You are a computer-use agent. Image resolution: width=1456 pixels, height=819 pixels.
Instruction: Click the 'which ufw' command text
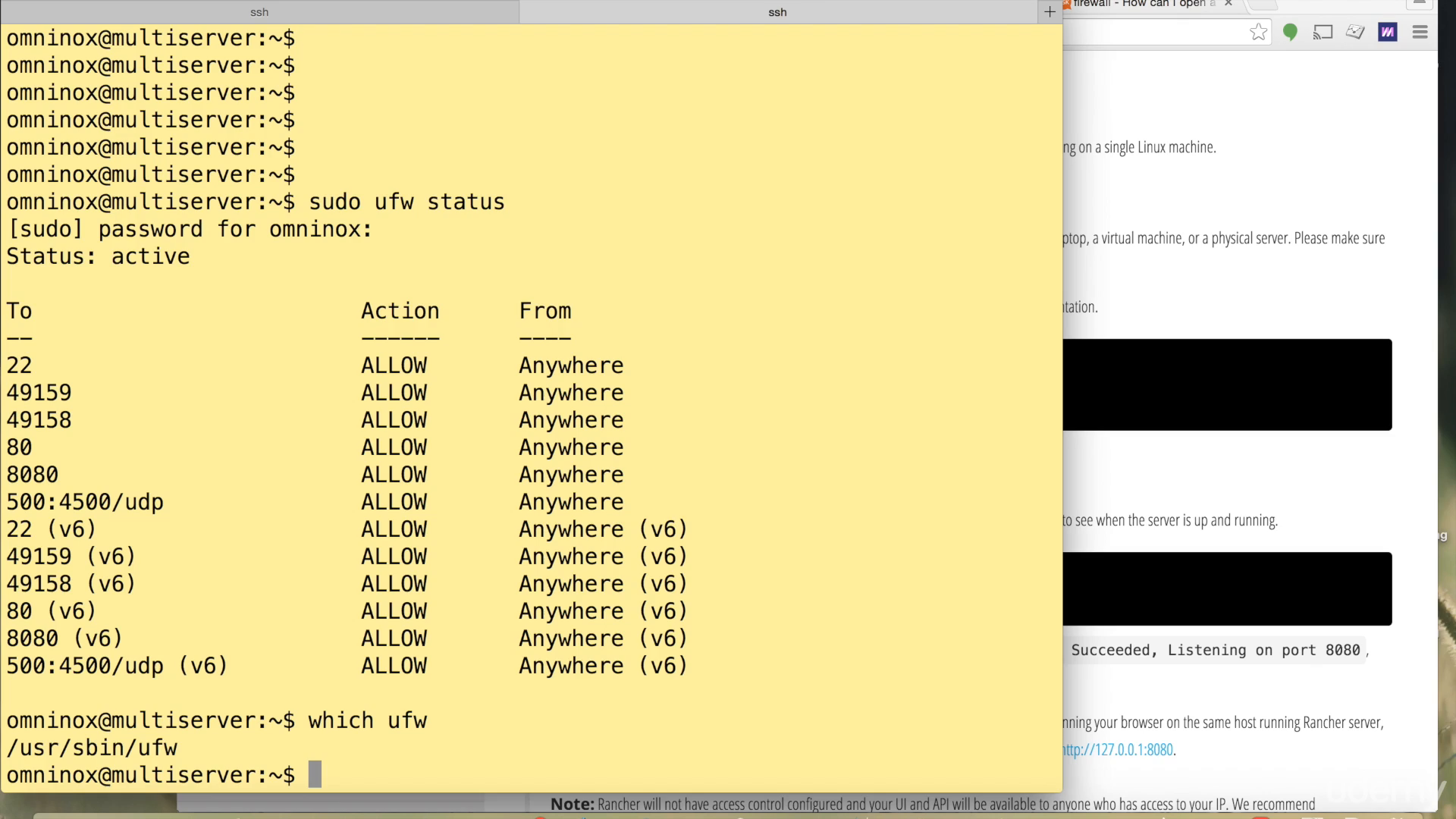[x=368, y=720]
